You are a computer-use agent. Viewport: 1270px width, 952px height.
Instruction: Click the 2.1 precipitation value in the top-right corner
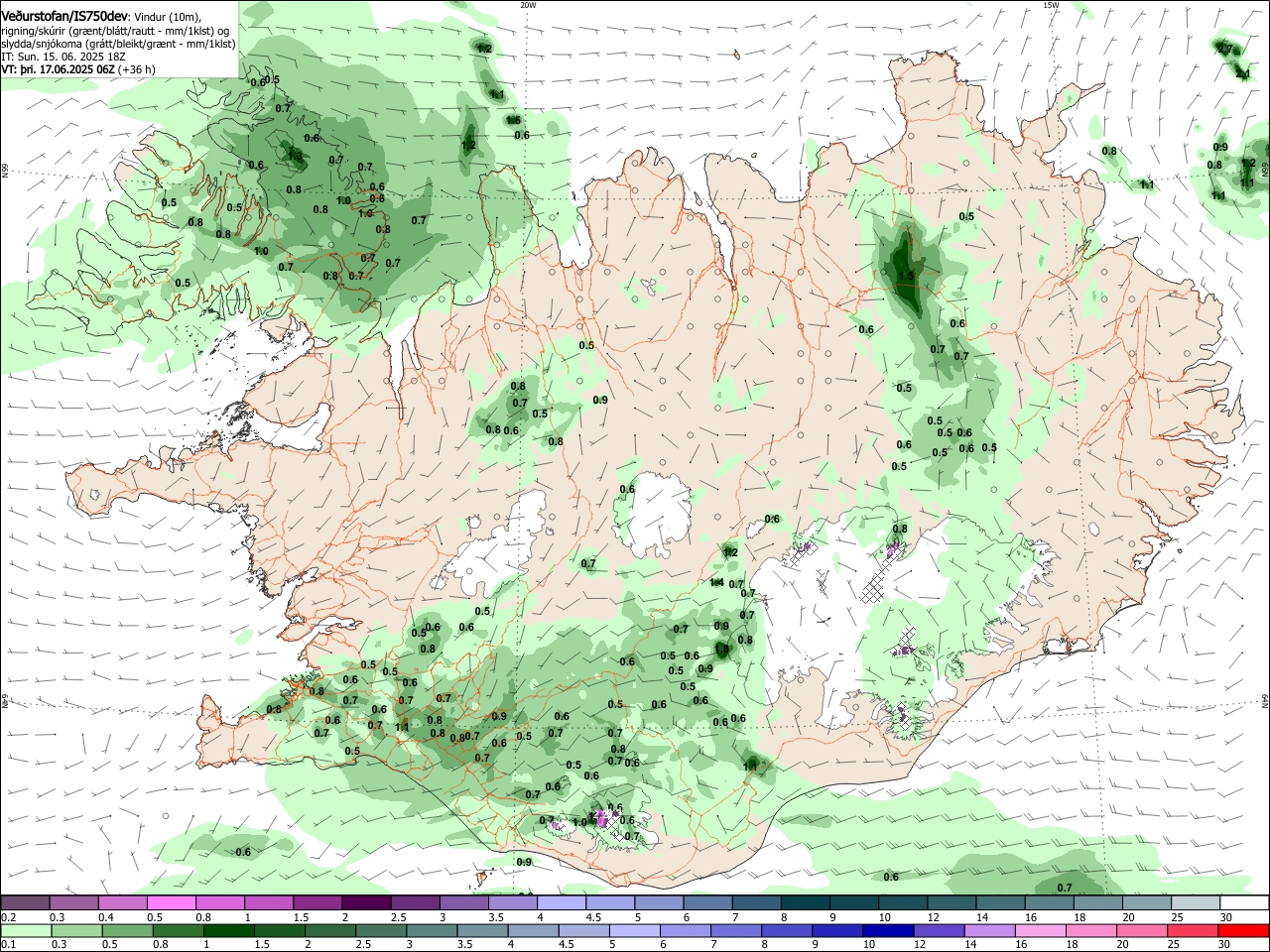click(x=1242, y=73)
